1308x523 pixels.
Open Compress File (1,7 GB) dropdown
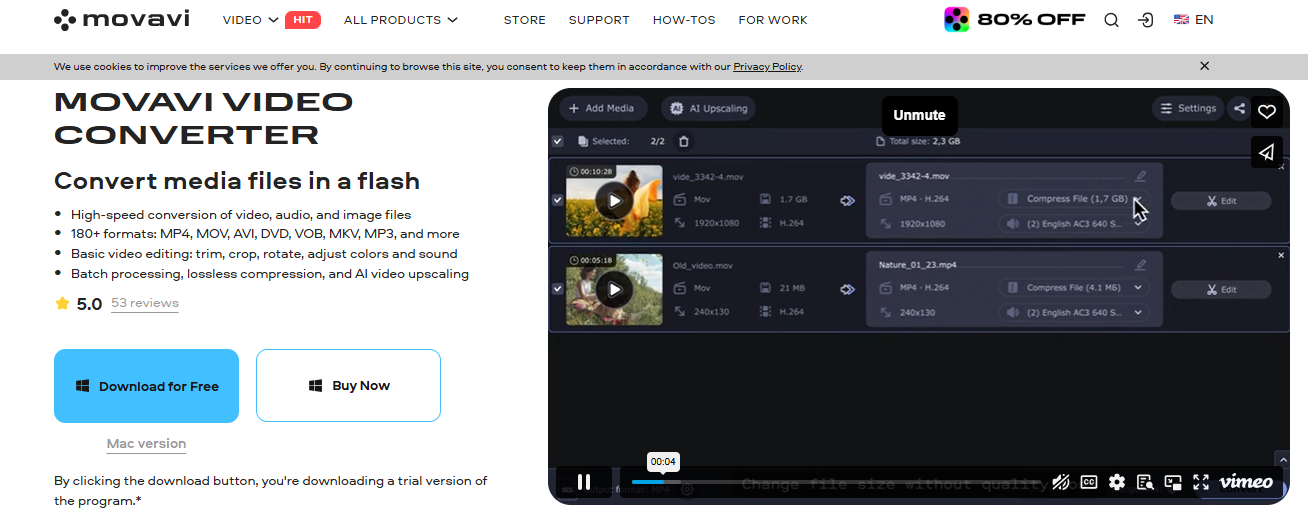(x=1074, y=199)
